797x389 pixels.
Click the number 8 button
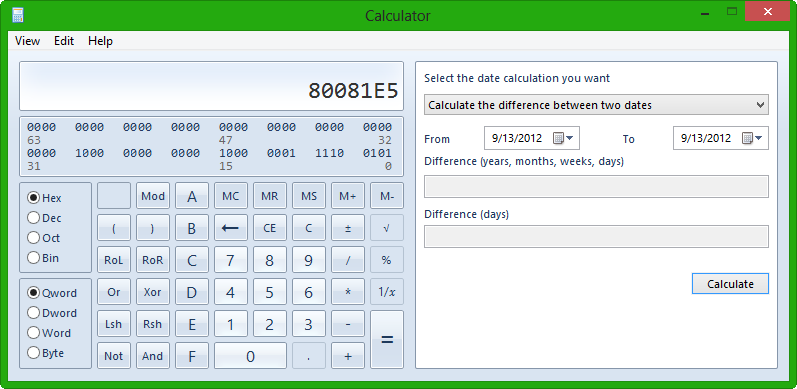coord(269,260)
